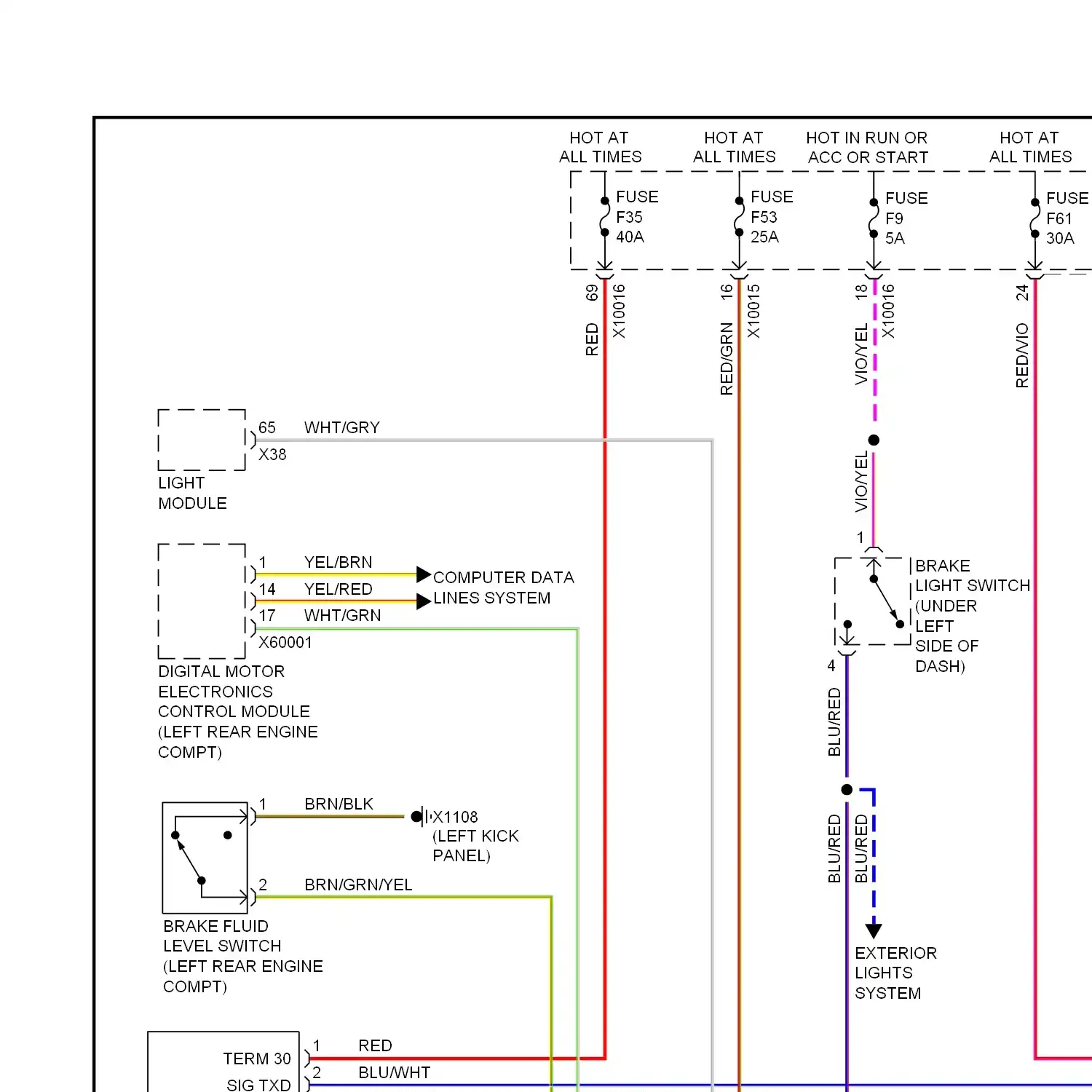
Task: Click the F61 fuse symbol
Action: (x=1034, y=218)
